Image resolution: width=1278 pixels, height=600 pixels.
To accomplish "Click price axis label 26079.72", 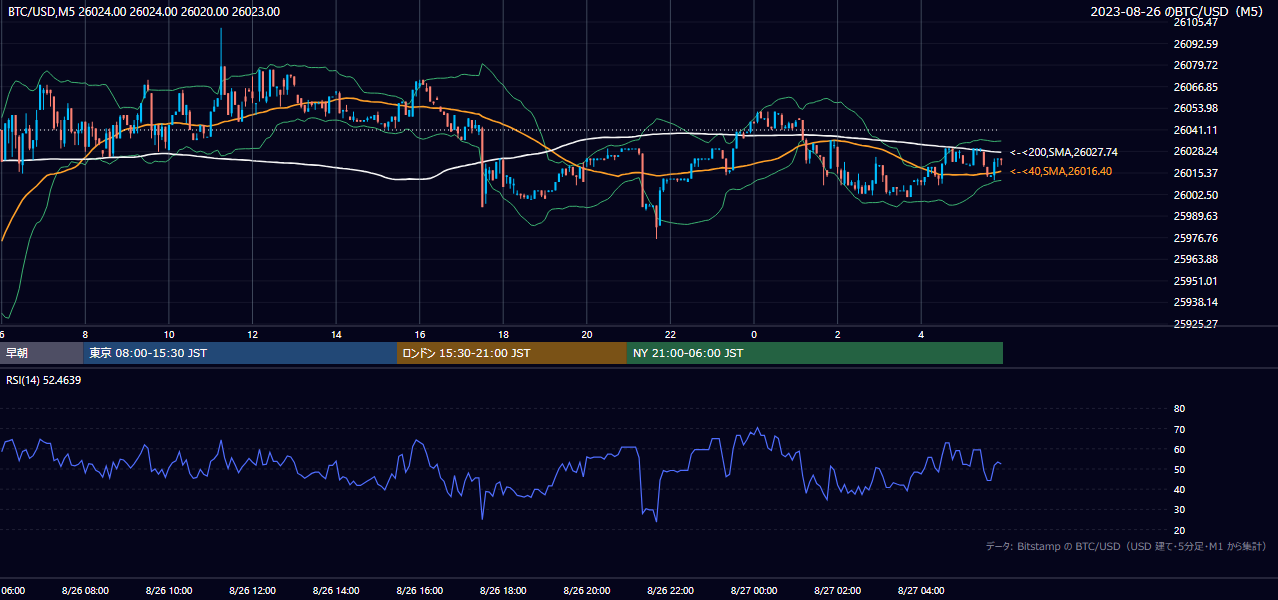I will coord(1195,65).
